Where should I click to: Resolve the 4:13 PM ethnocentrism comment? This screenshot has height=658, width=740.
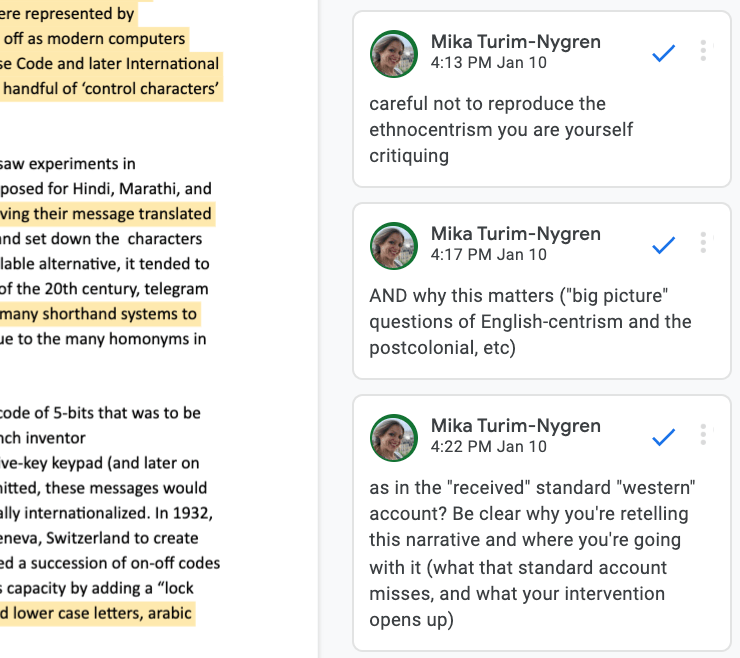(x=663, y=54)
